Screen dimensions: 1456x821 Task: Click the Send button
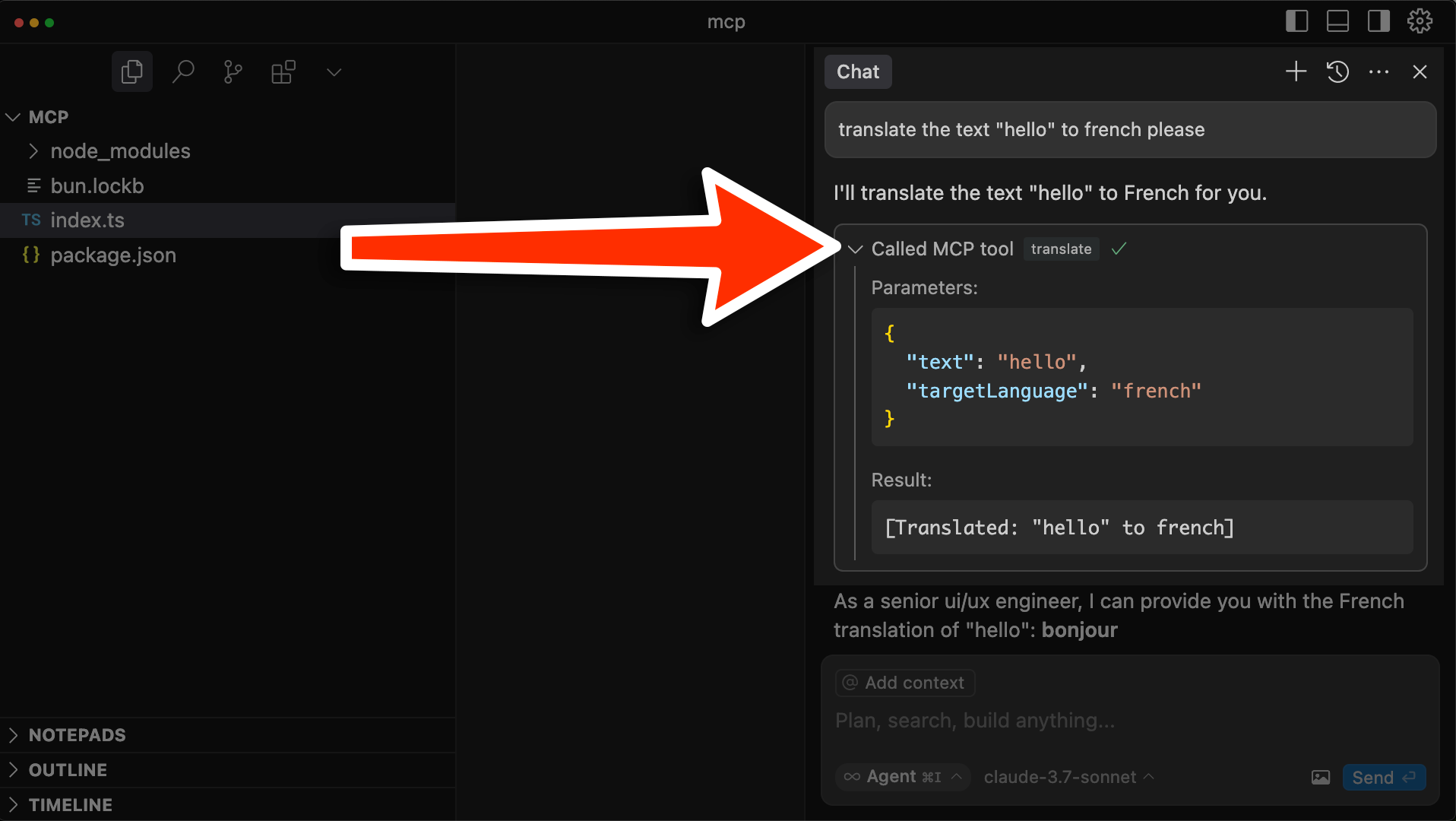click(1383, 777)
